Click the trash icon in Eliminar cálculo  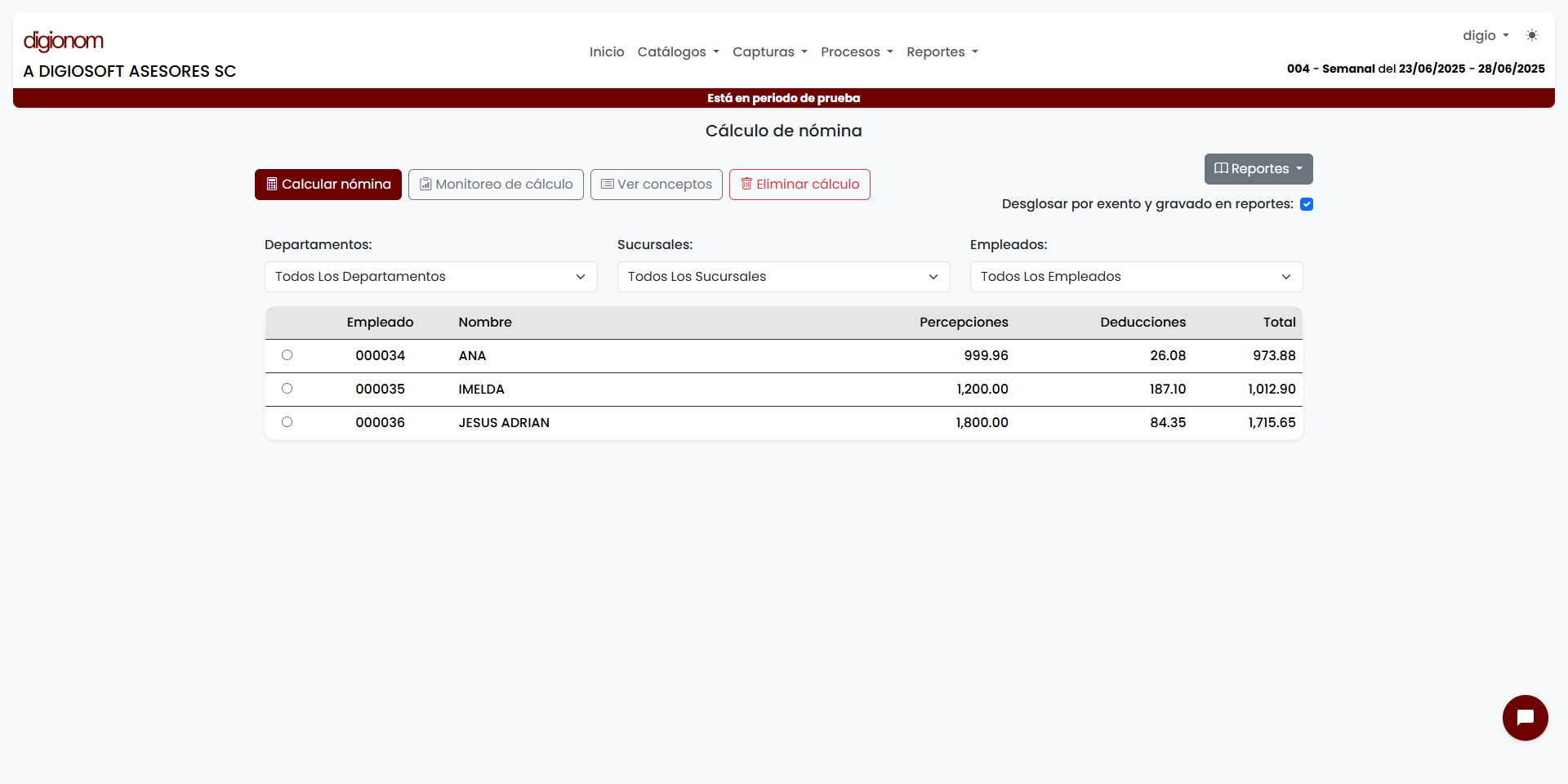pos(746,184)
